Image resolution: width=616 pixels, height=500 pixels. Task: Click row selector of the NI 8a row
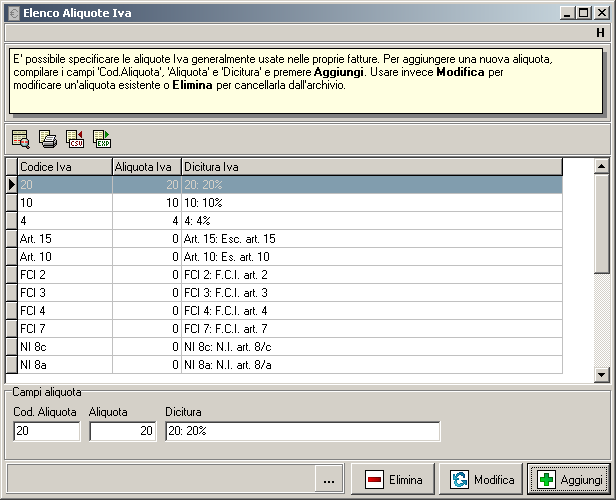point(12,365)
